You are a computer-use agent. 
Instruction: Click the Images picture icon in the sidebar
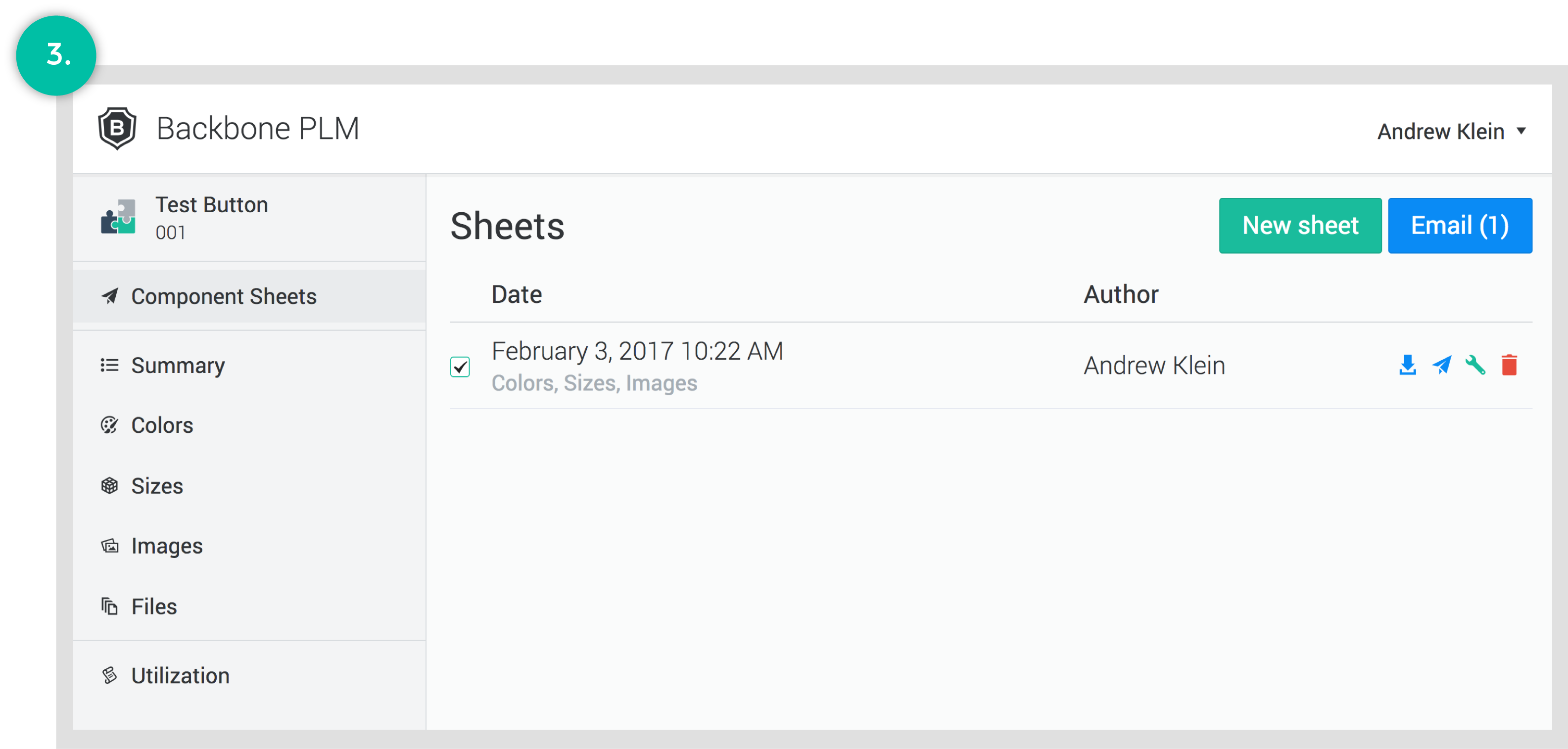(109, 546)
